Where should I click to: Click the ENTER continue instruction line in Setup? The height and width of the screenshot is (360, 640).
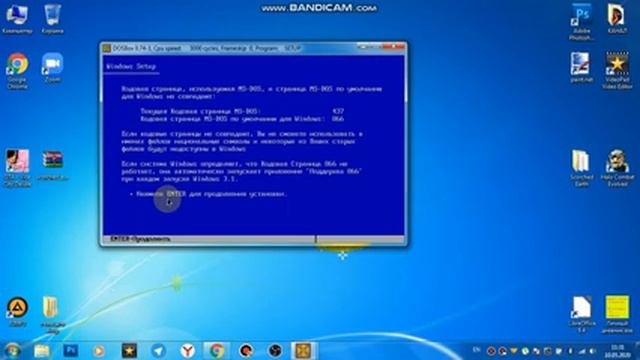(x=209, y=194)
